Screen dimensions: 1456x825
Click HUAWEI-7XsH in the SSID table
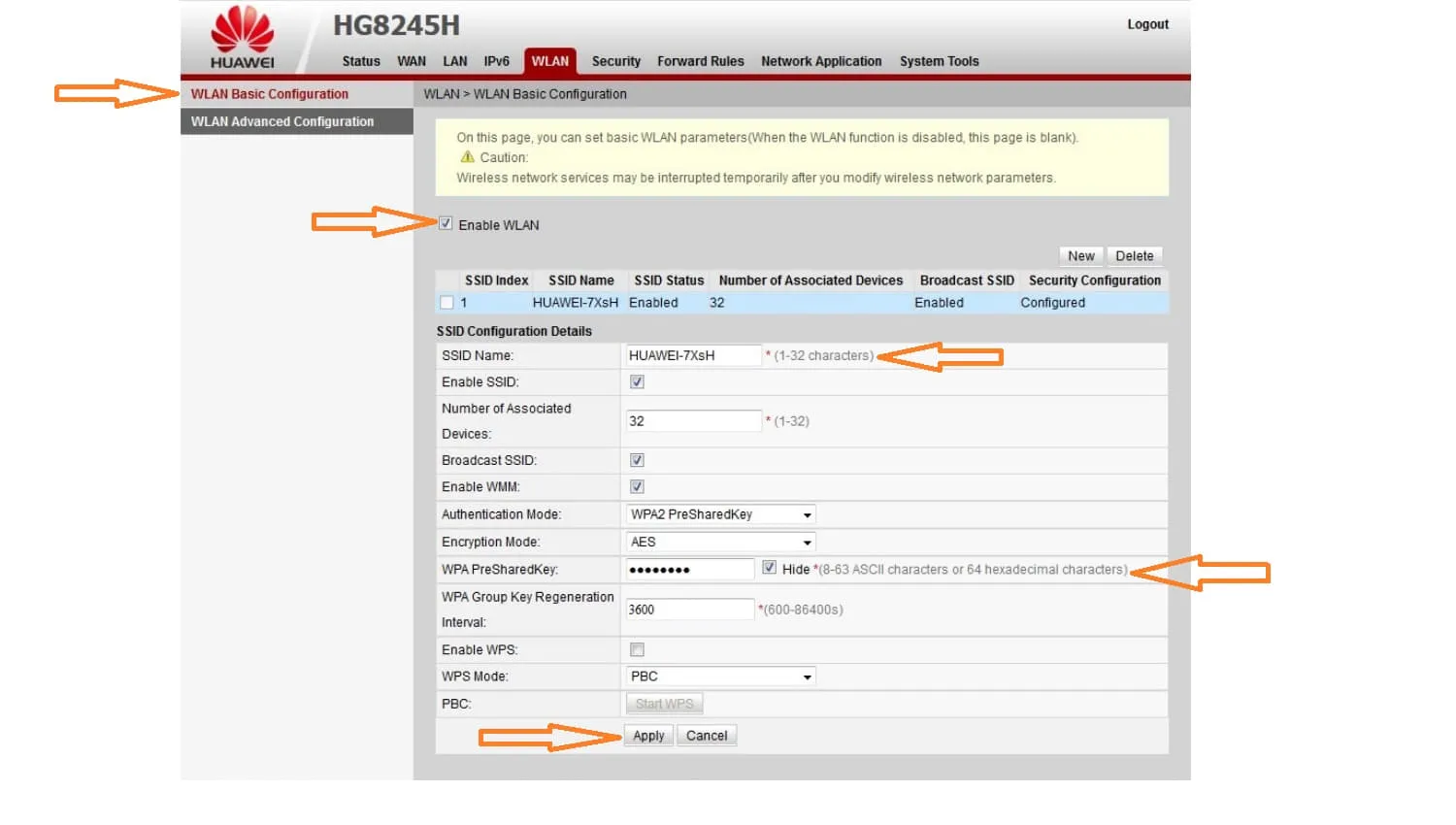pos(576,303)
